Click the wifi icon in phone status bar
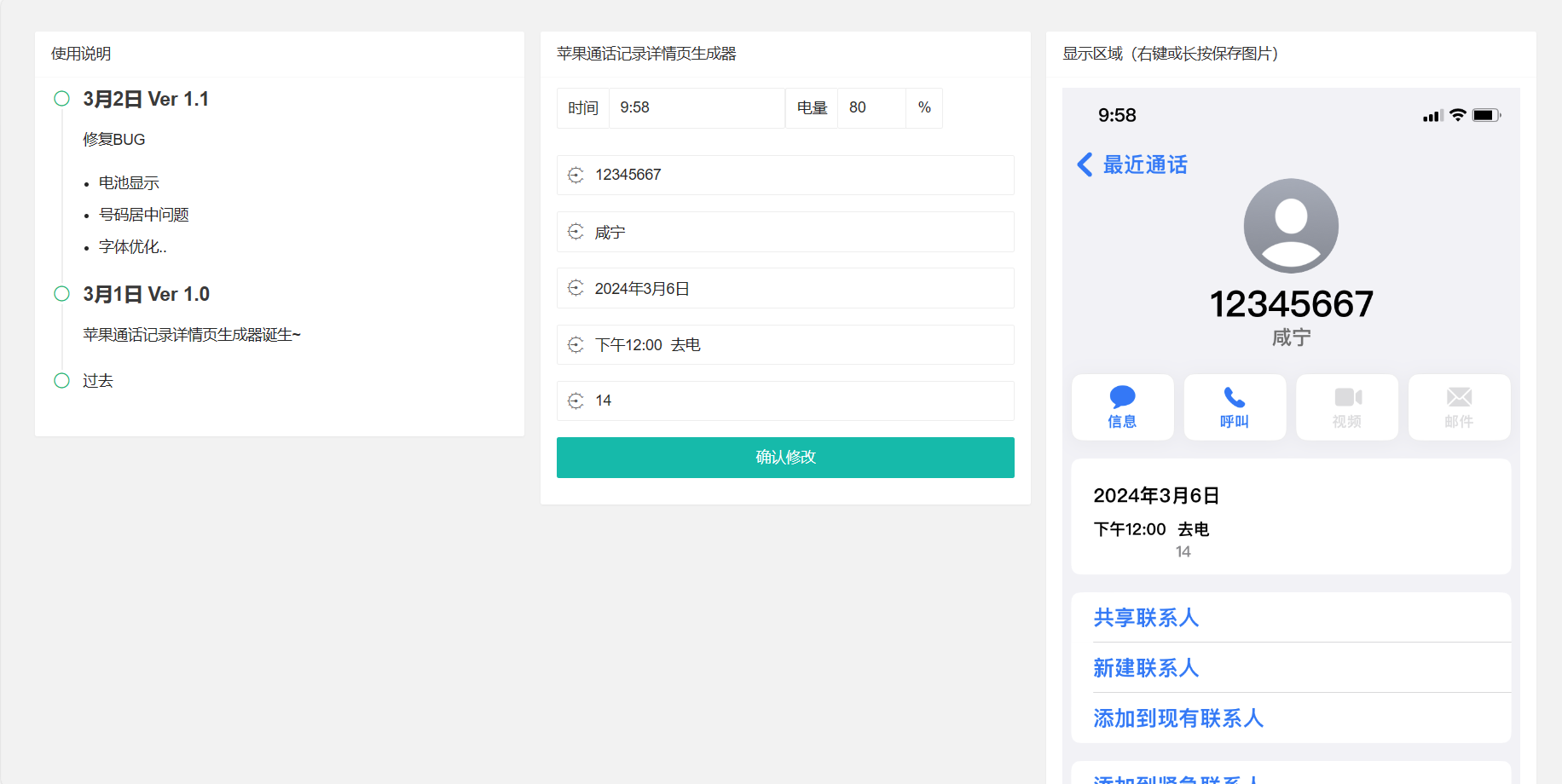Screen dimensions: 1562x784 1458,115
